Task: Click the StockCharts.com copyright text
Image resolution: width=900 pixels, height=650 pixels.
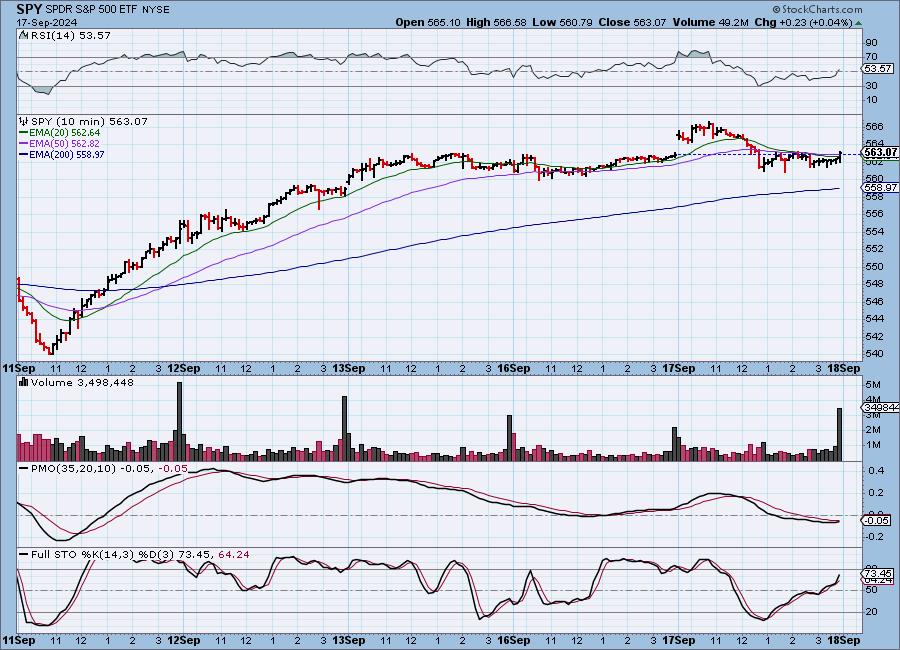Action: (x=817, y=9)
